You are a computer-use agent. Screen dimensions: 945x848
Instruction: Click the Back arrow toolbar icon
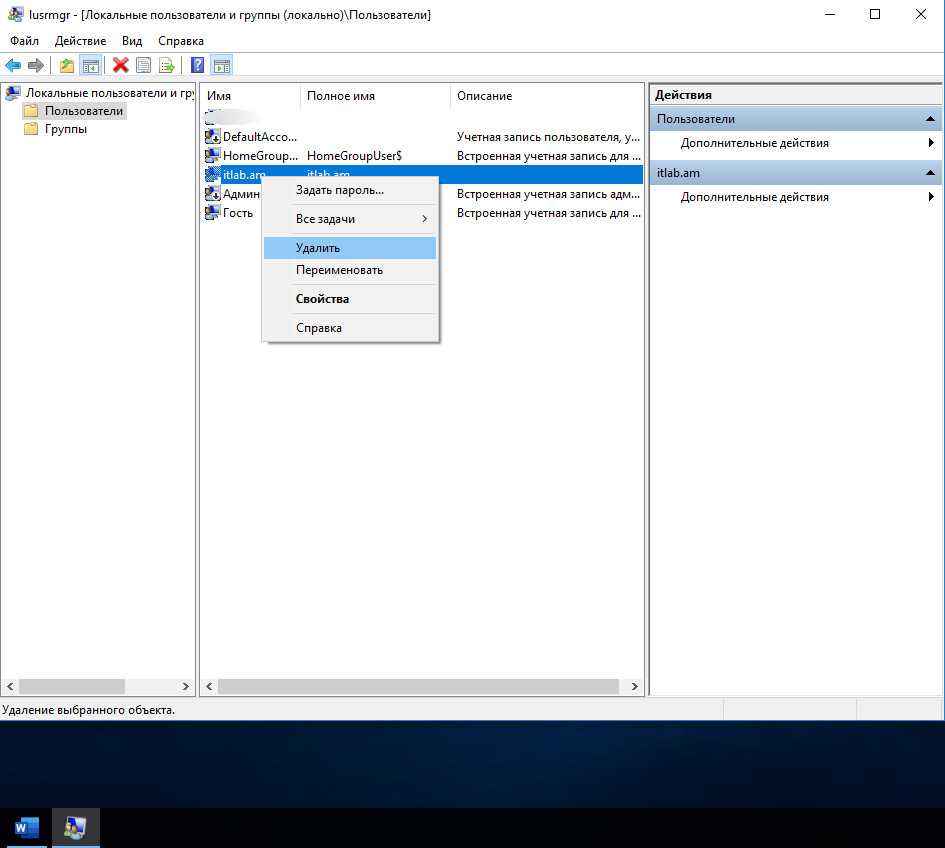click(x=13, y=66)
